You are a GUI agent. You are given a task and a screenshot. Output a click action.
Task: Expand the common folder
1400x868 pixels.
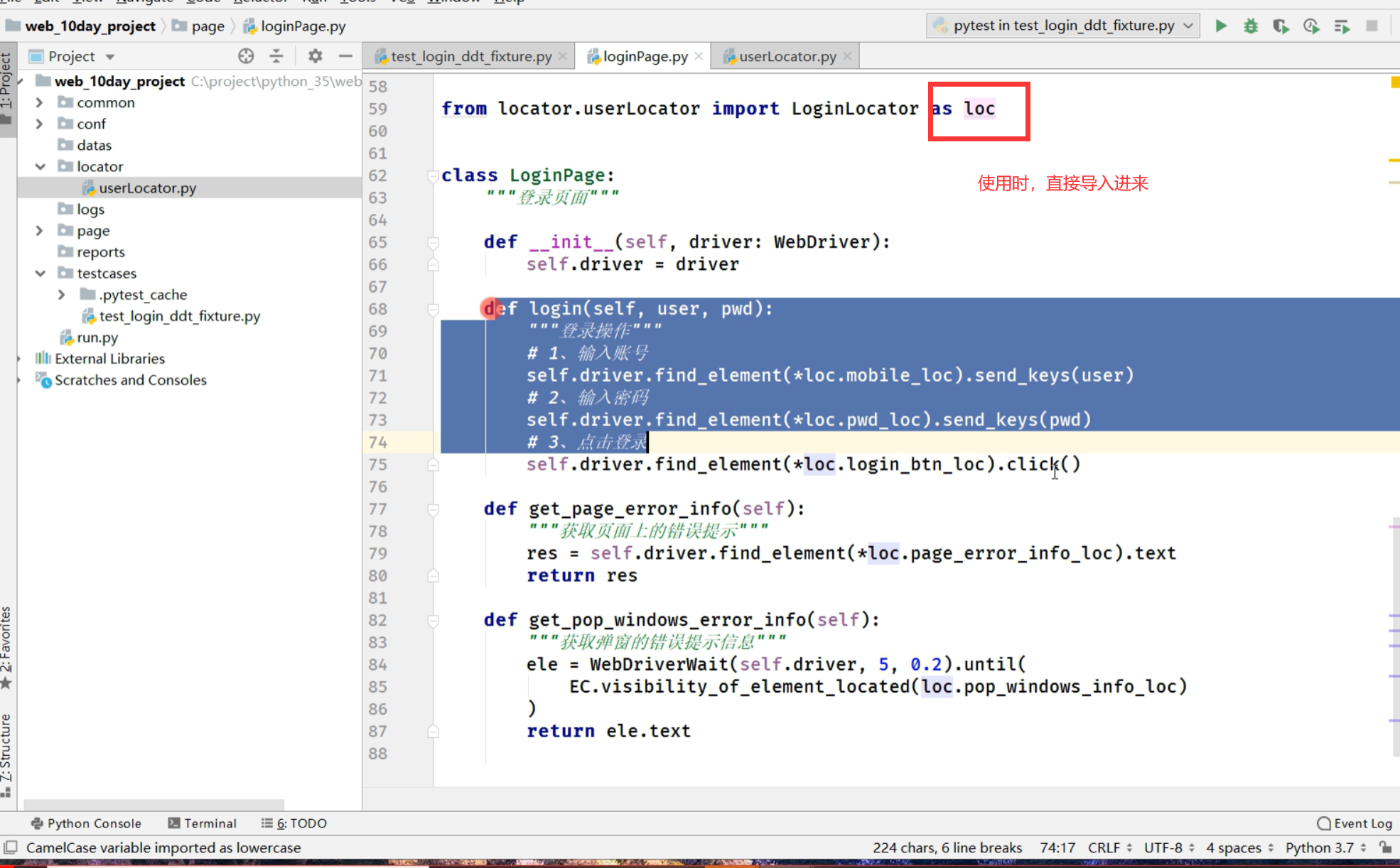[x=40, y=102]
